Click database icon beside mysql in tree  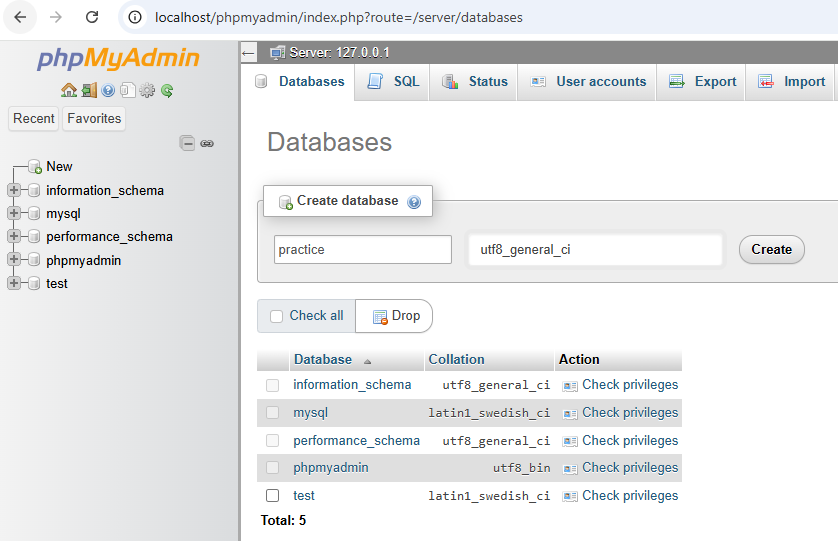[x=34, y=213]
